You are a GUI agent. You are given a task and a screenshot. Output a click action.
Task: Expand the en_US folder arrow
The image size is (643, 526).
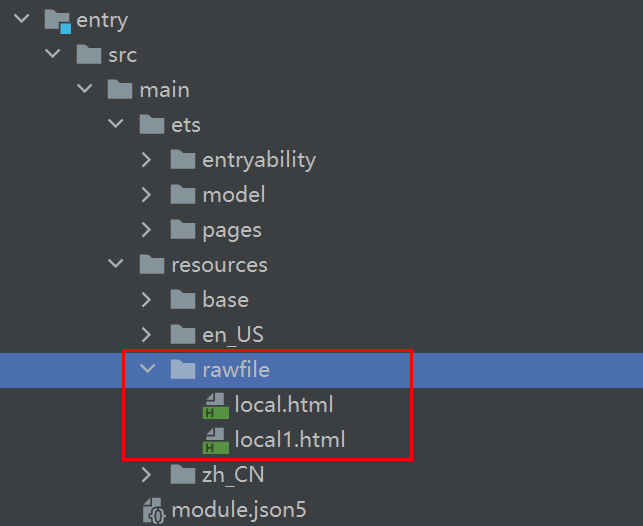[x=147, y=335]
